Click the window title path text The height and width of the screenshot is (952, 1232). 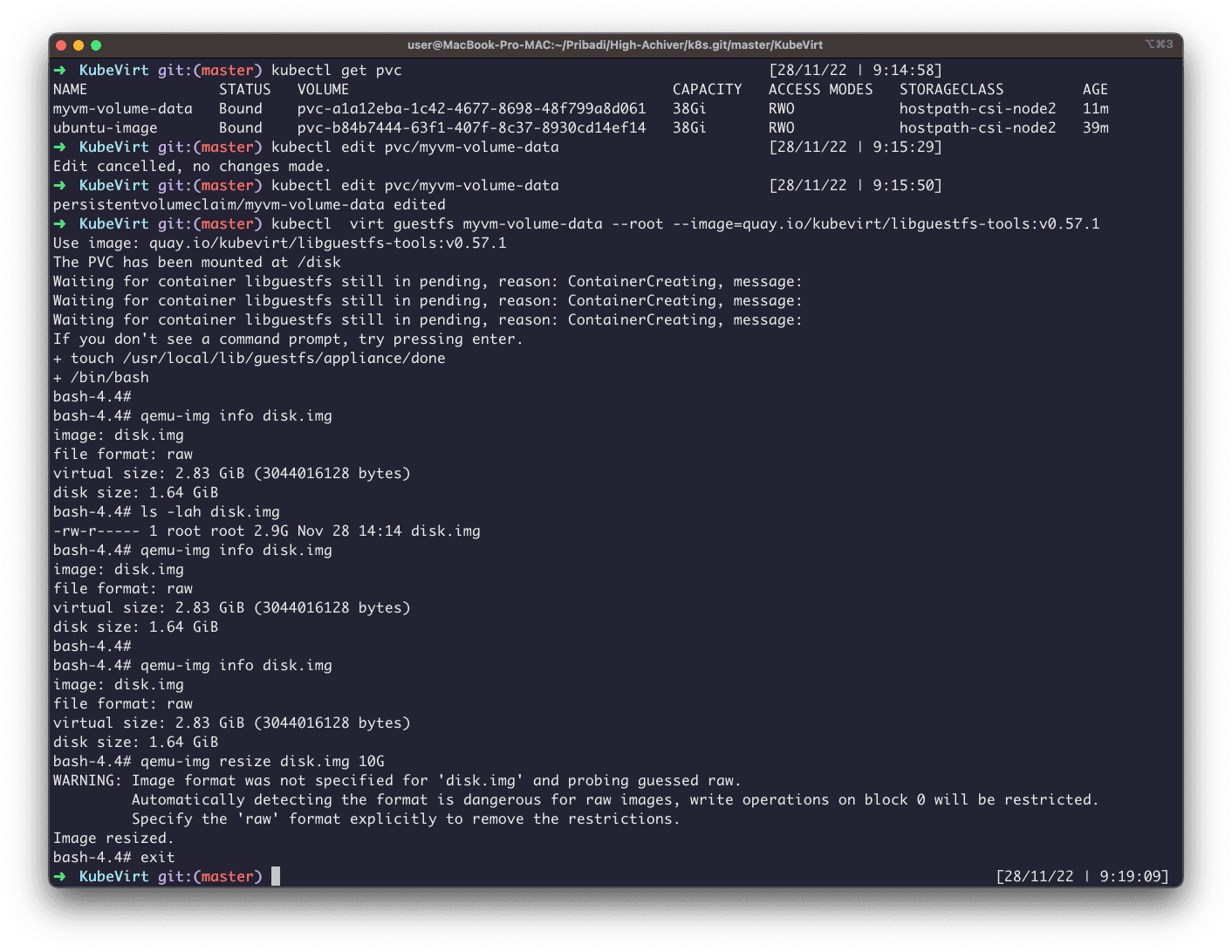[x=614, y=45]
